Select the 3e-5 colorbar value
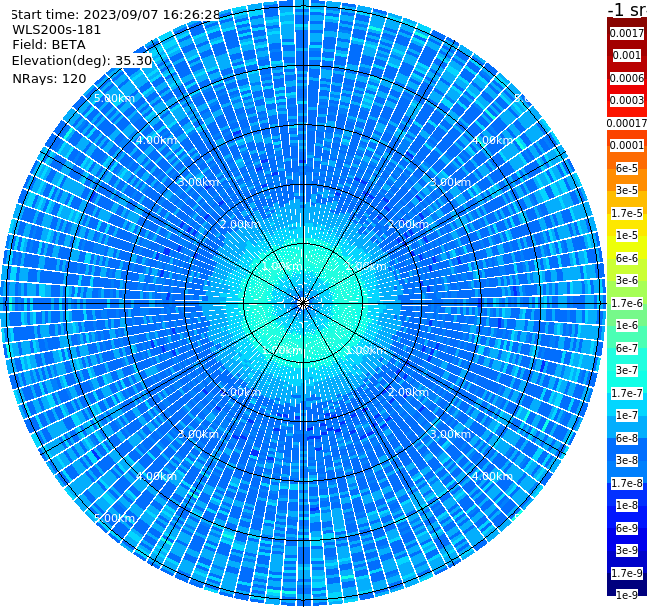 (x=627, y=190)
